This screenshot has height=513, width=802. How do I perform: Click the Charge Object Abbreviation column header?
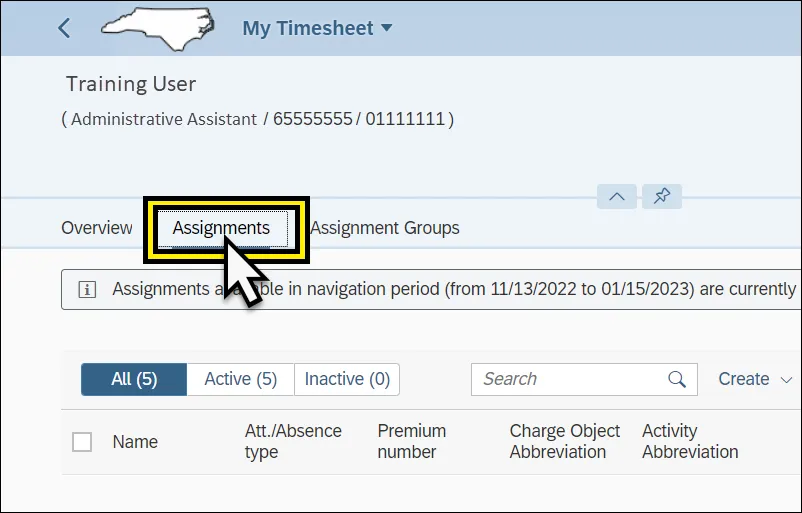[565, 441]
